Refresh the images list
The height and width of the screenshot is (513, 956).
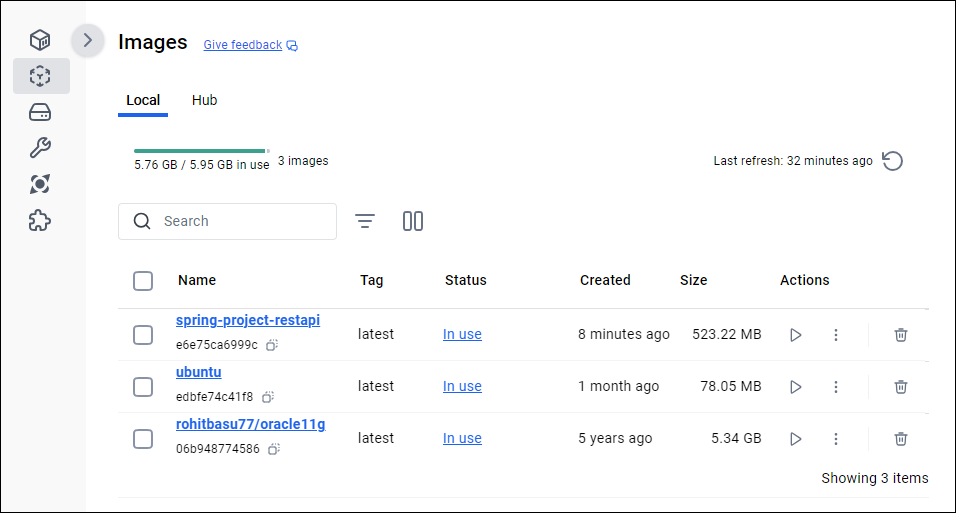[x=893, y=161]
